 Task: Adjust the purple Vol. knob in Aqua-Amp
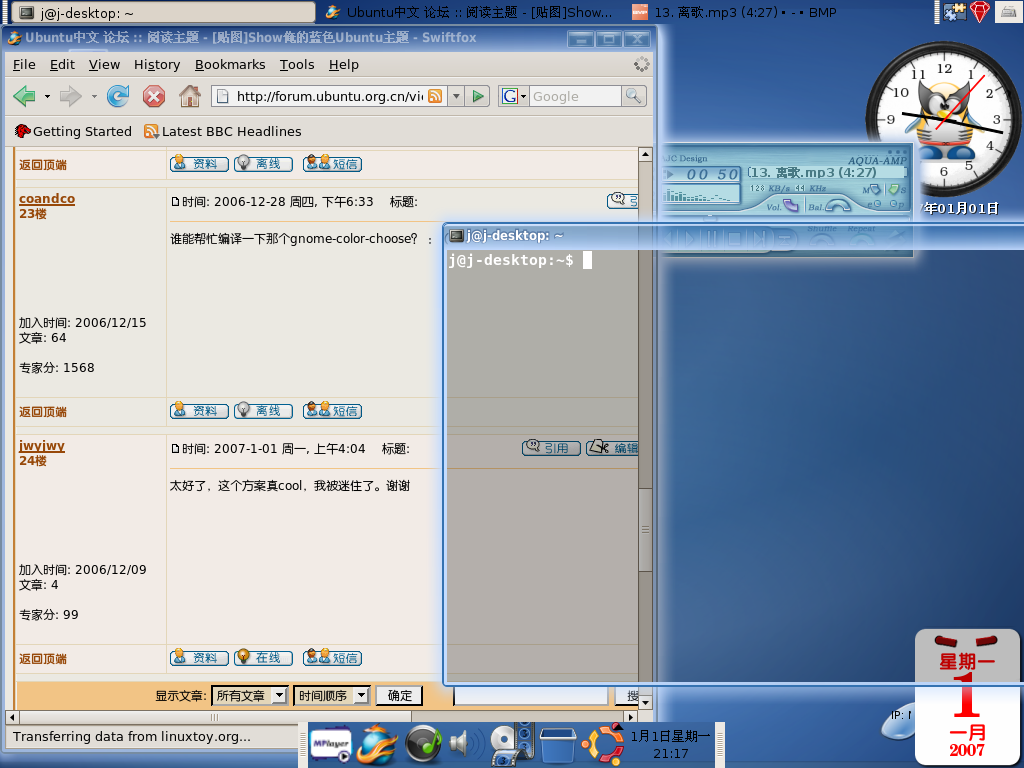(x=790, y=206)
